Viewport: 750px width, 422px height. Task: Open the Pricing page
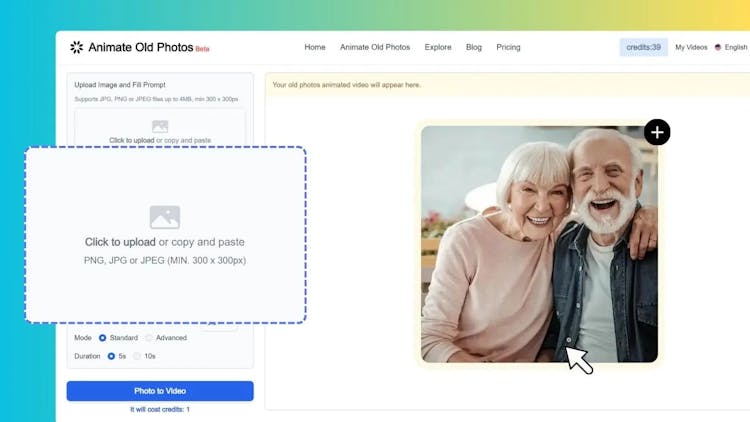click(508, 47)
